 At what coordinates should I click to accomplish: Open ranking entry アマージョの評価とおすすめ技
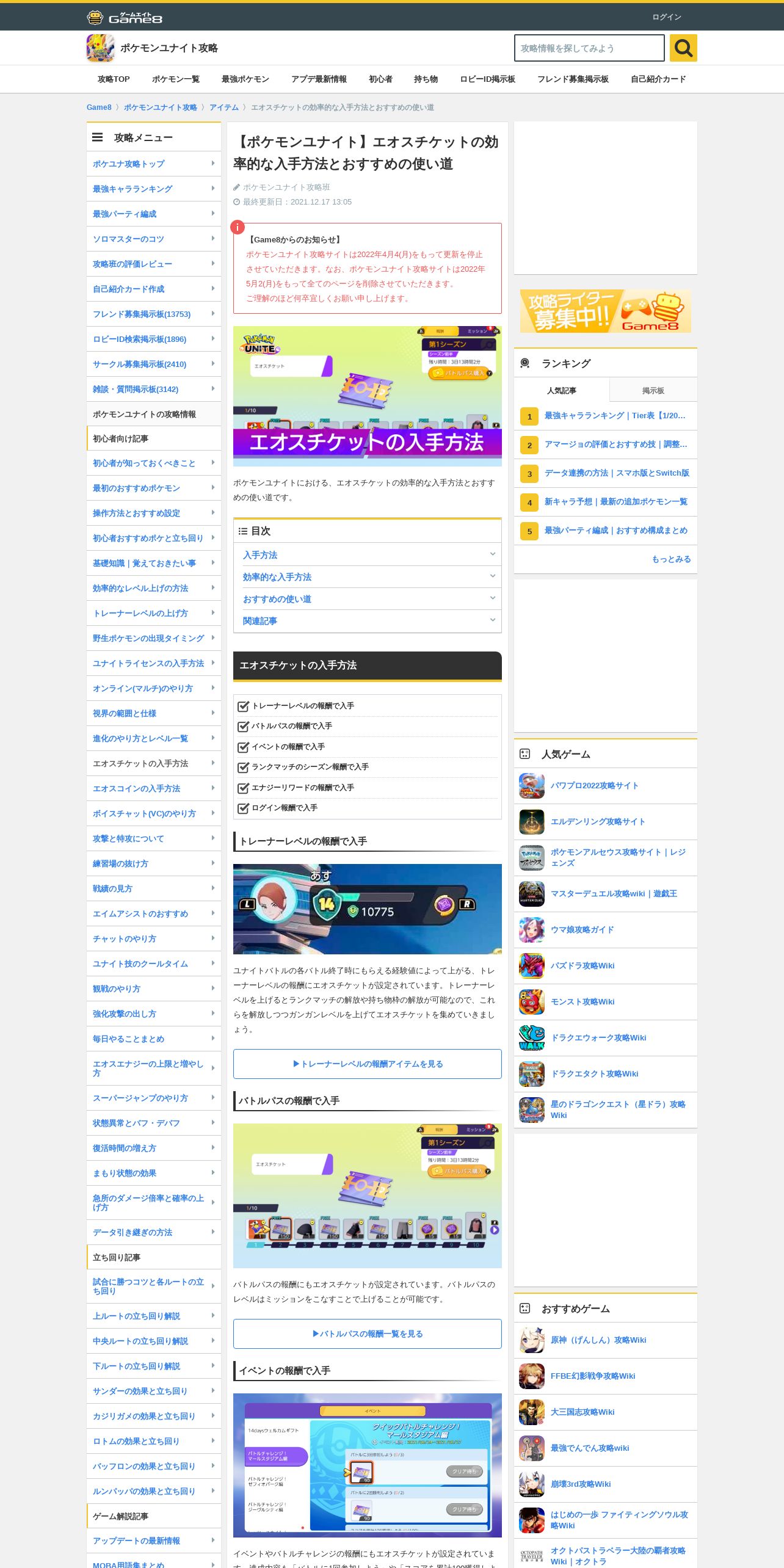click(x=616, y=444)
